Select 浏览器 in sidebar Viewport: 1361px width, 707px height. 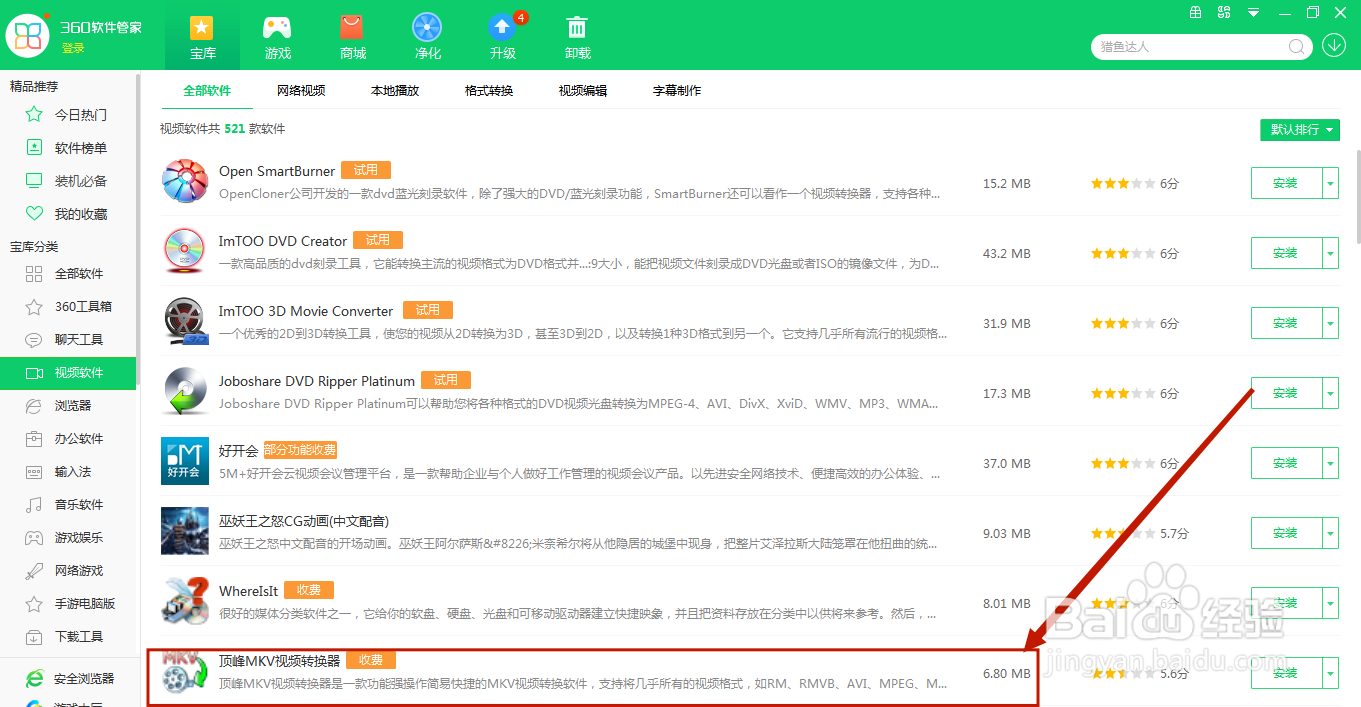69,406
